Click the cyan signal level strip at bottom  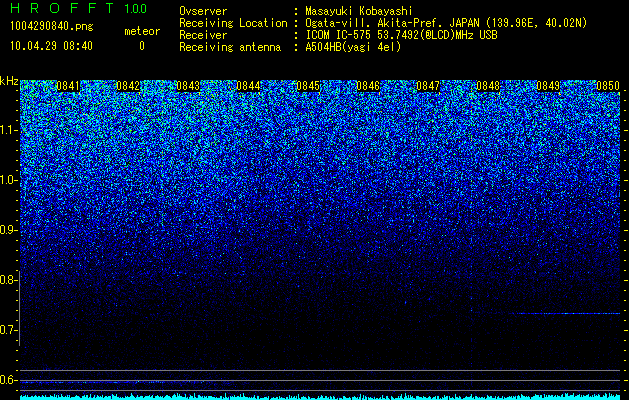point(320,397)
